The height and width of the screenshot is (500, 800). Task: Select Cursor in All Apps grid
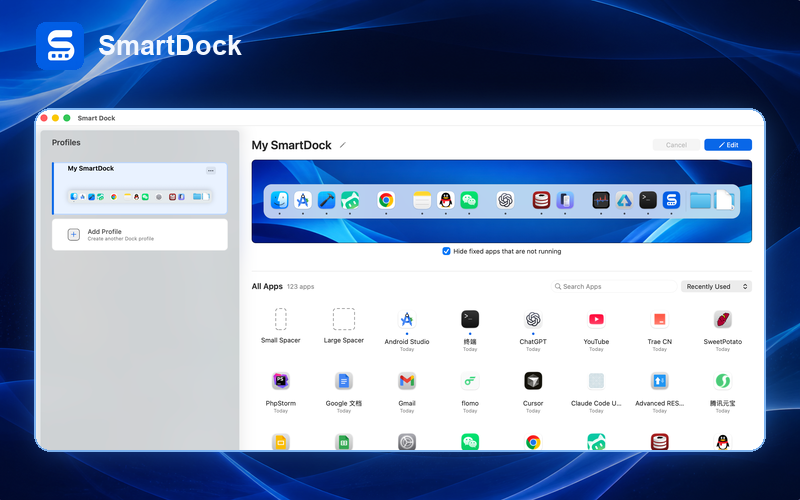(x=533, y=392)
